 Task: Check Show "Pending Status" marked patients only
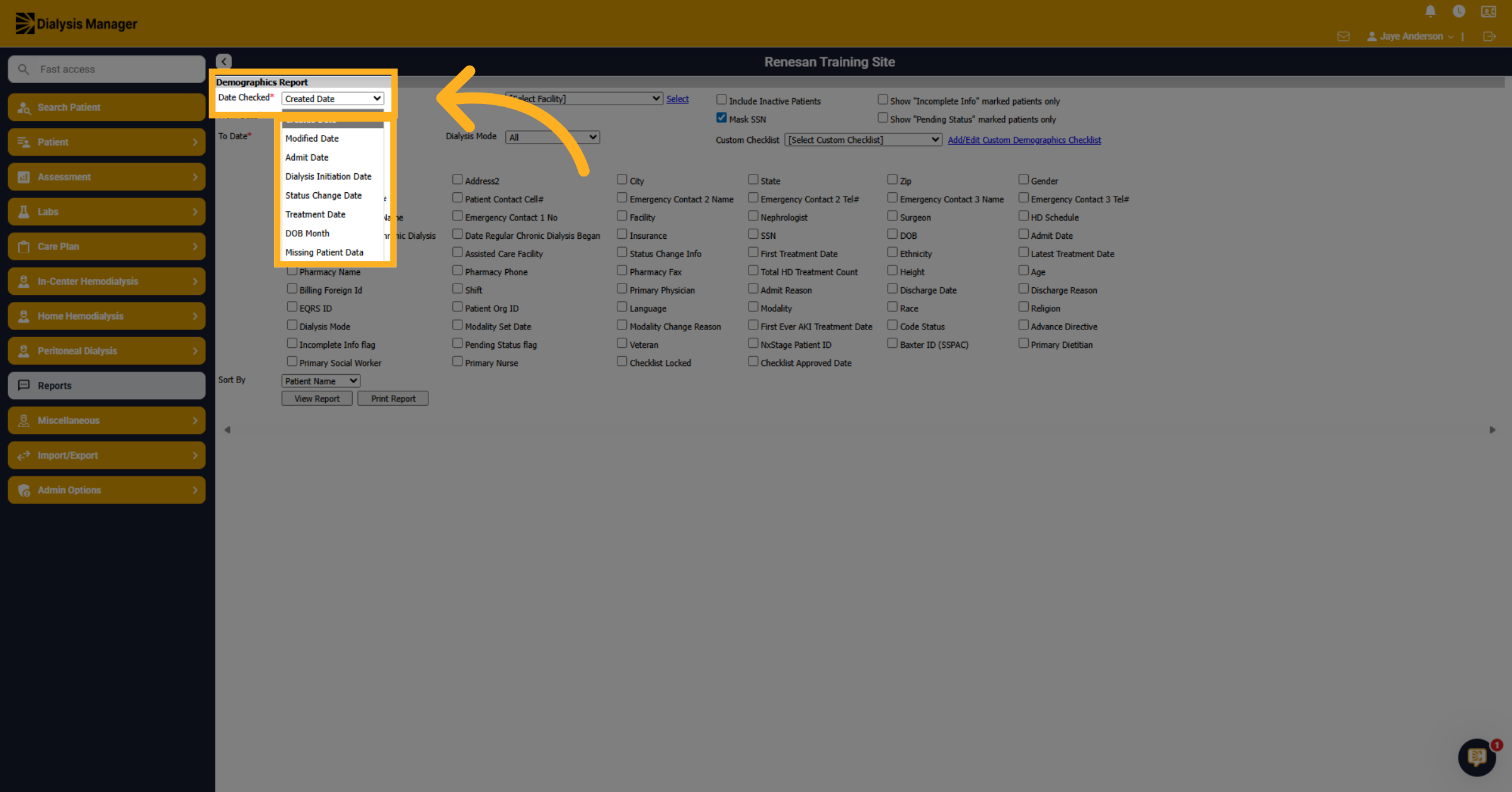point(883,118)
